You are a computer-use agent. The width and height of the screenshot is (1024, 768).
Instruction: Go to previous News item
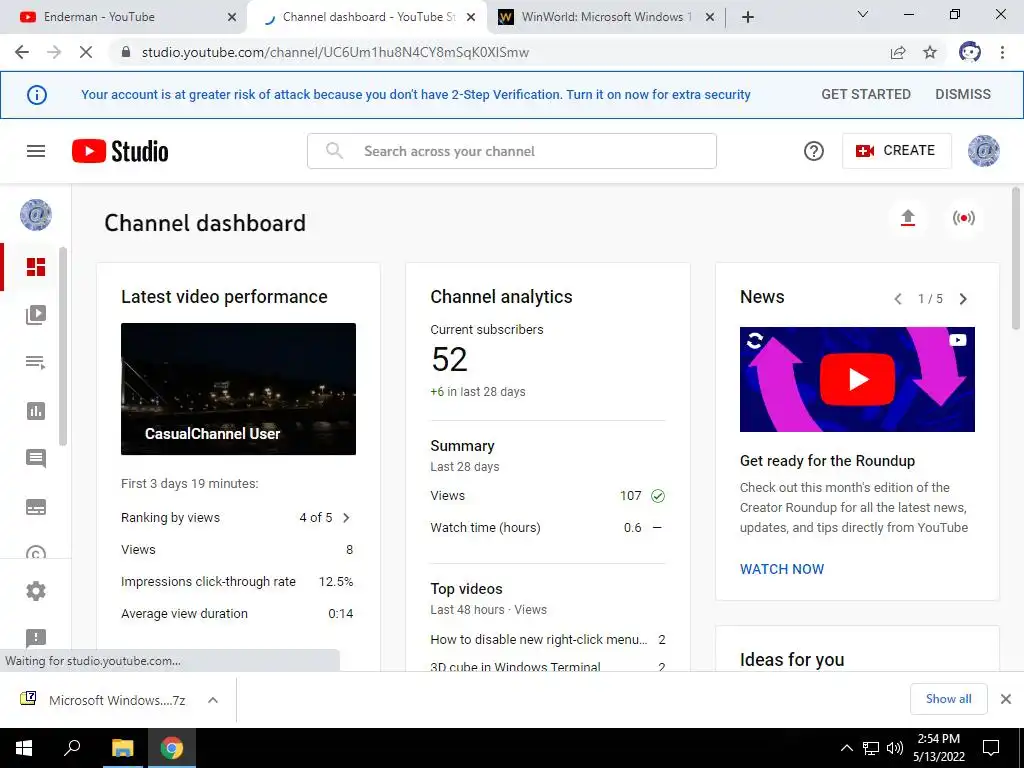[898, 299]
